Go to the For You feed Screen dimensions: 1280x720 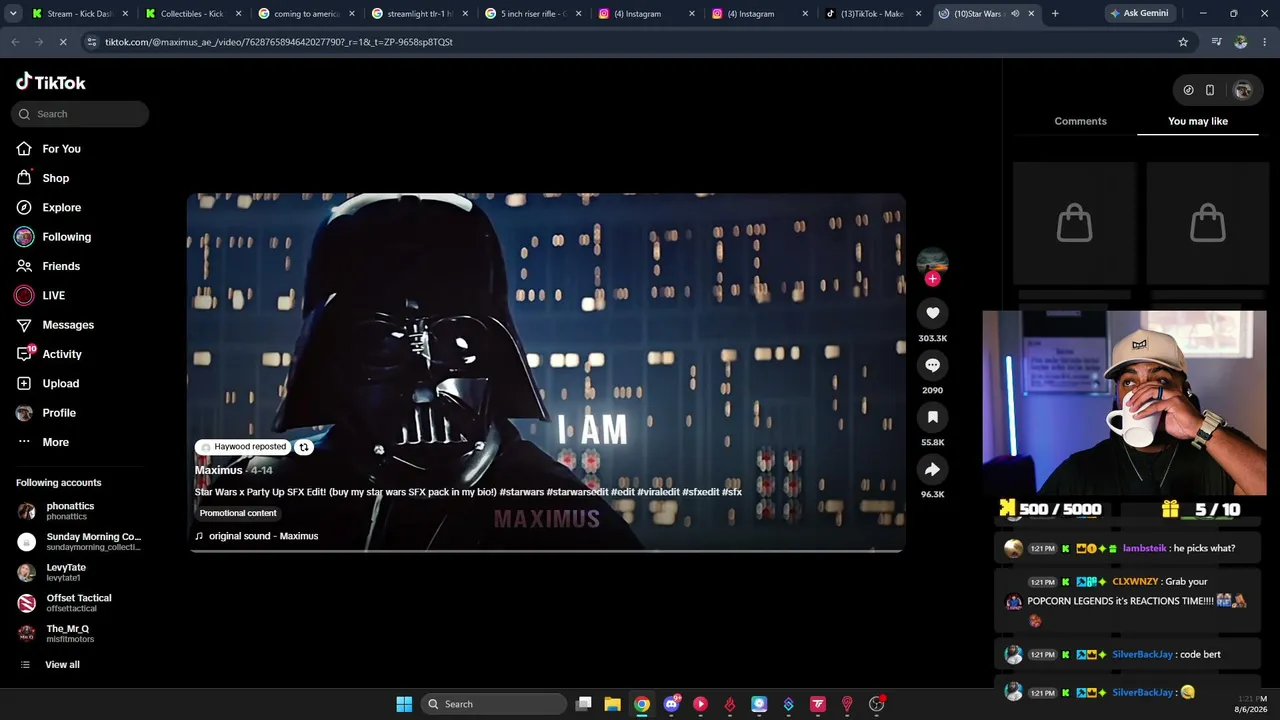(61, 149)
